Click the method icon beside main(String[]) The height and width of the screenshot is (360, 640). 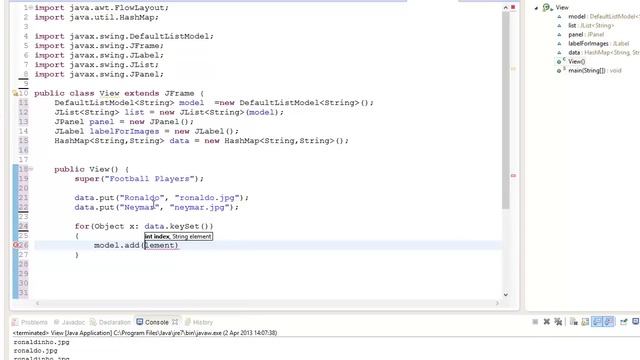560,70
